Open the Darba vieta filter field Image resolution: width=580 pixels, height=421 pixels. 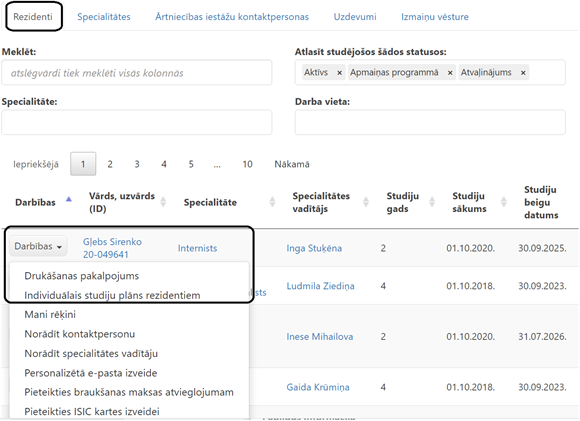[430, 122]
